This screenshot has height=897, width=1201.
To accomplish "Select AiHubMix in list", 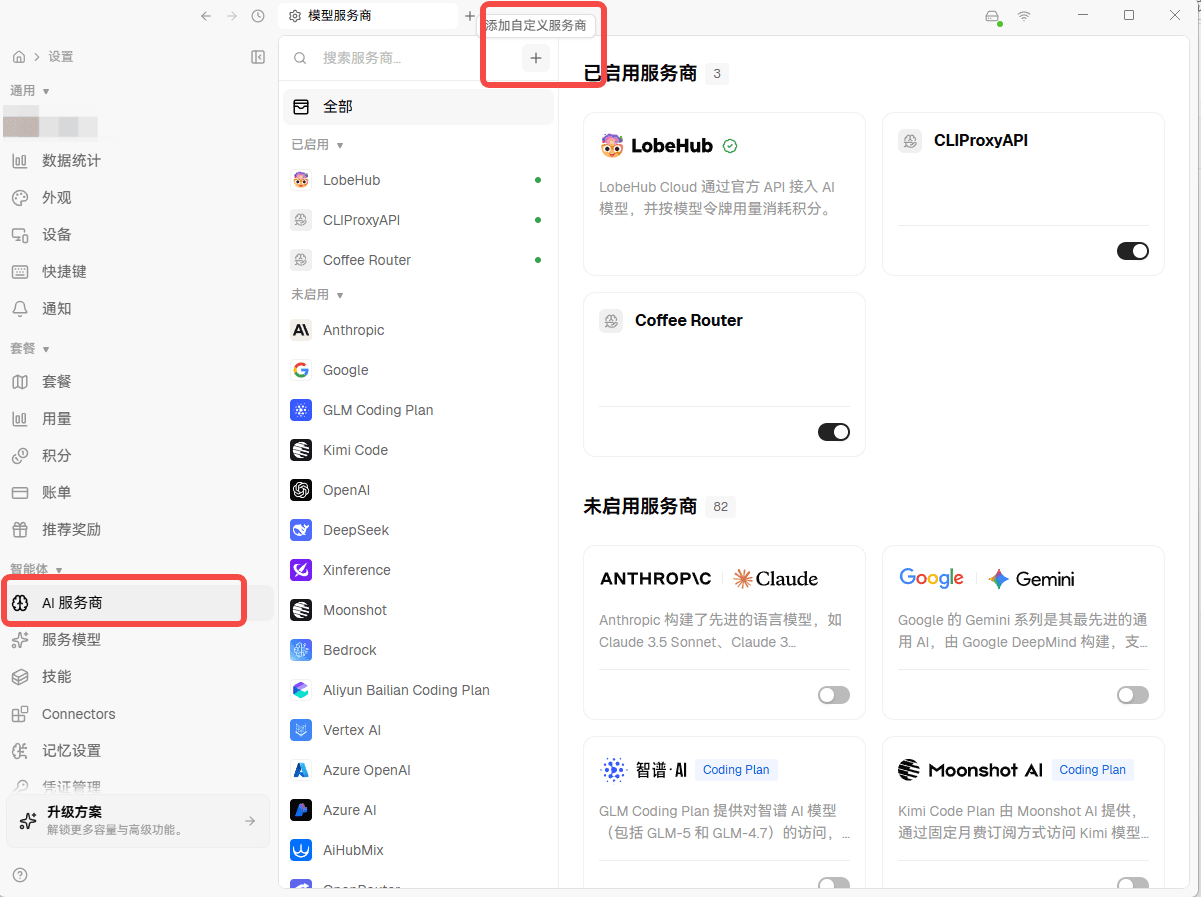I will click(x=418, y=850).
